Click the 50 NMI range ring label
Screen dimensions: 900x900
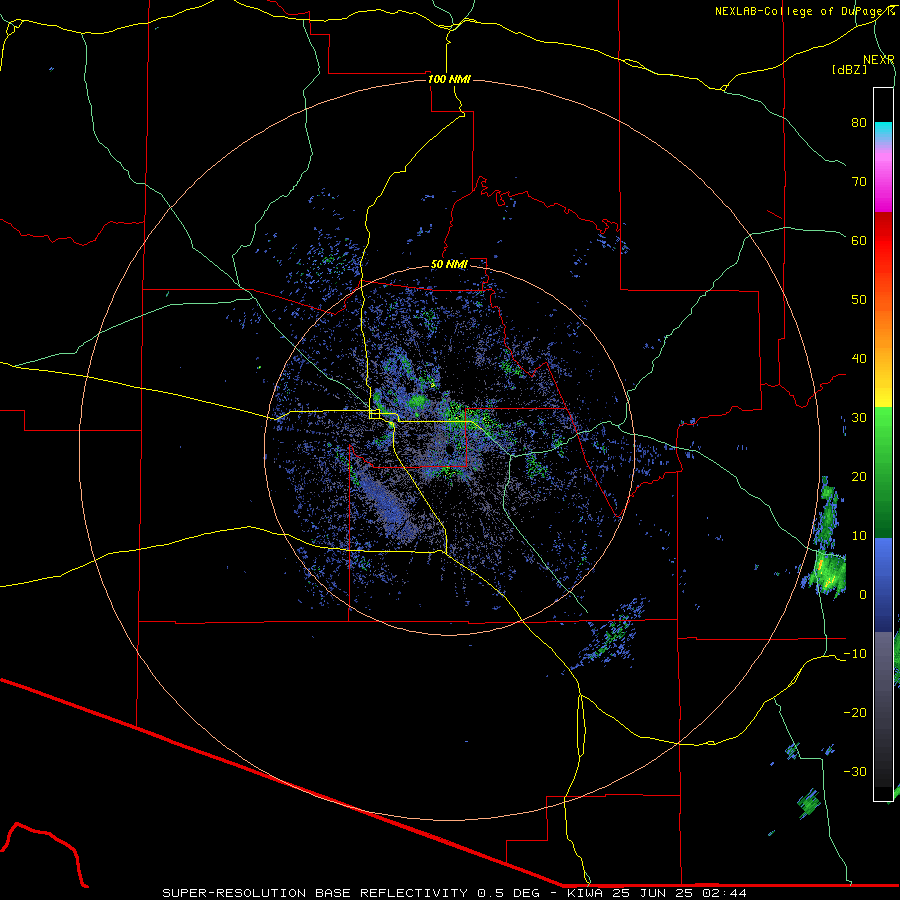point(449,264)
